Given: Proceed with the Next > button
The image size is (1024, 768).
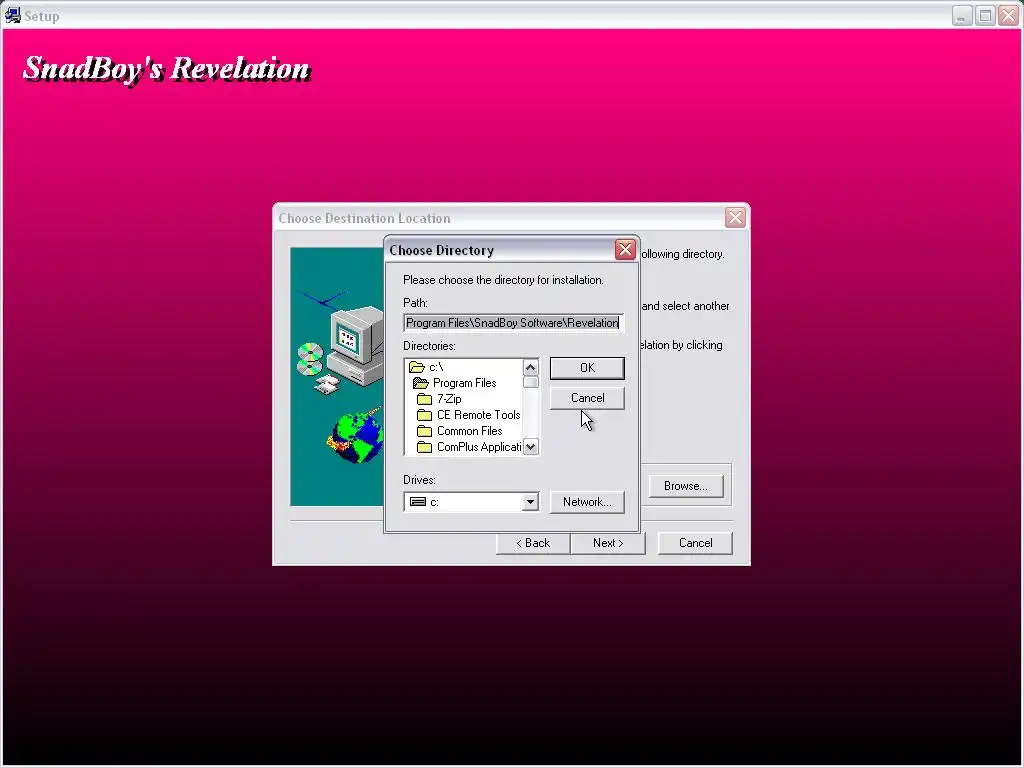Looking at the screenshot, I should click(x=608, y=543).
